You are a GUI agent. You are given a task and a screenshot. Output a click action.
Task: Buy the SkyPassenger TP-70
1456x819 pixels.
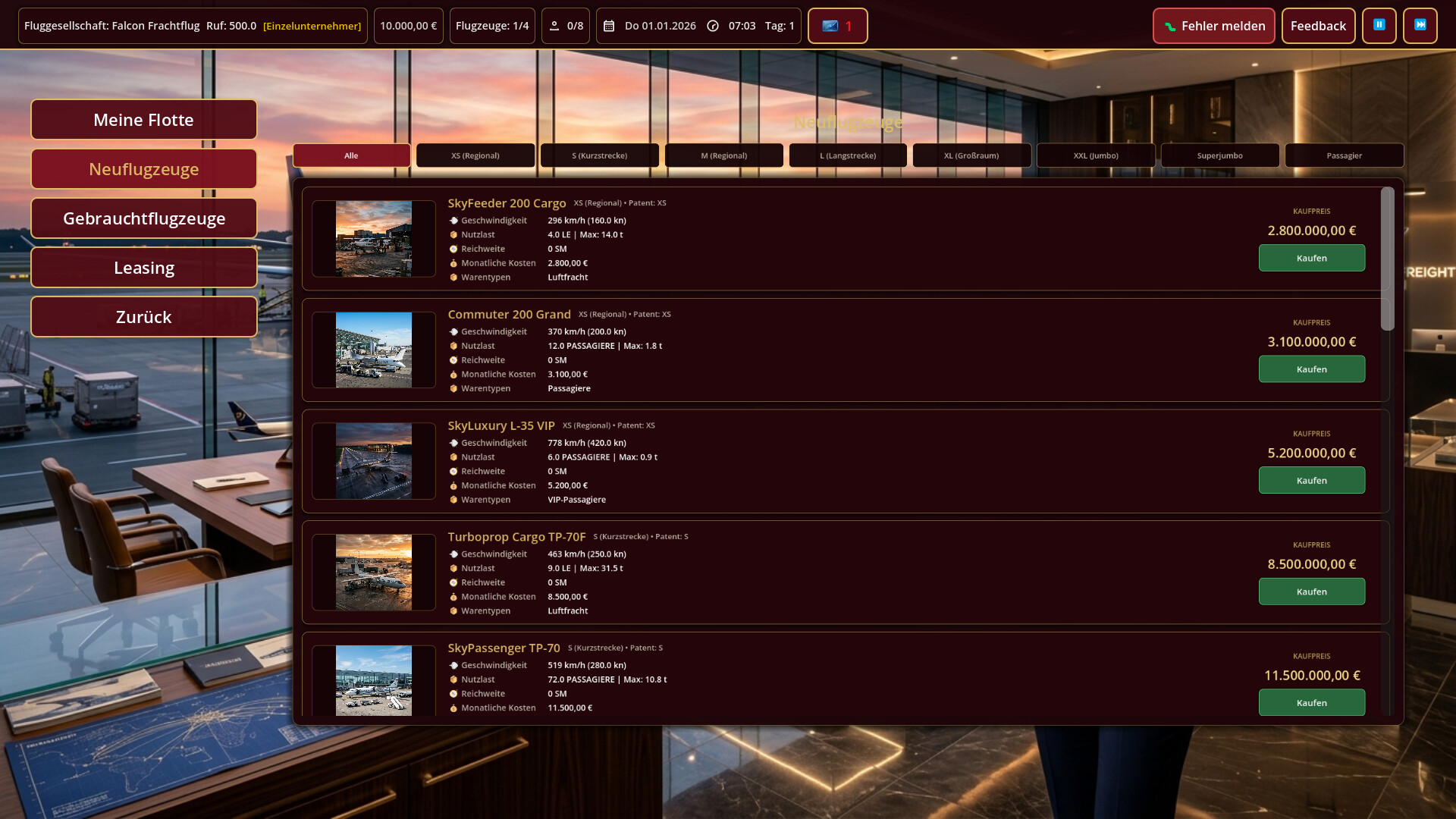(x=1312, y=703)
